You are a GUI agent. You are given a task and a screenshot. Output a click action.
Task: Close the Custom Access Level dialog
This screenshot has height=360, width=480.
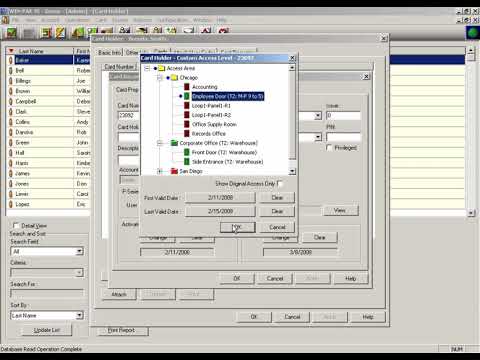click(x=292, y=58)
